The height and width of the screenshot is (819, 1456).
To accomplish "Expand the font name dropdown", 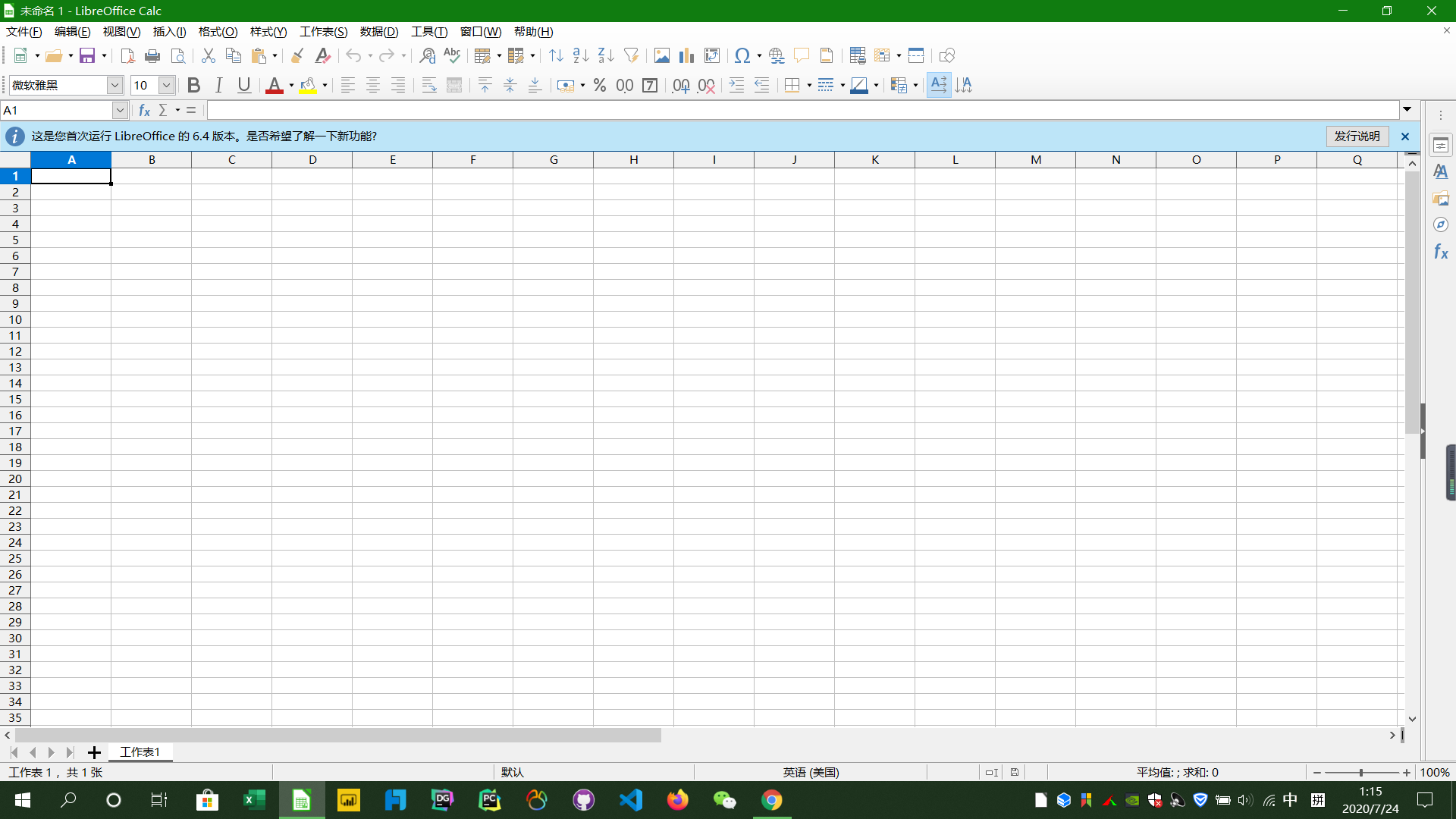I will click(x=115, y=85).
